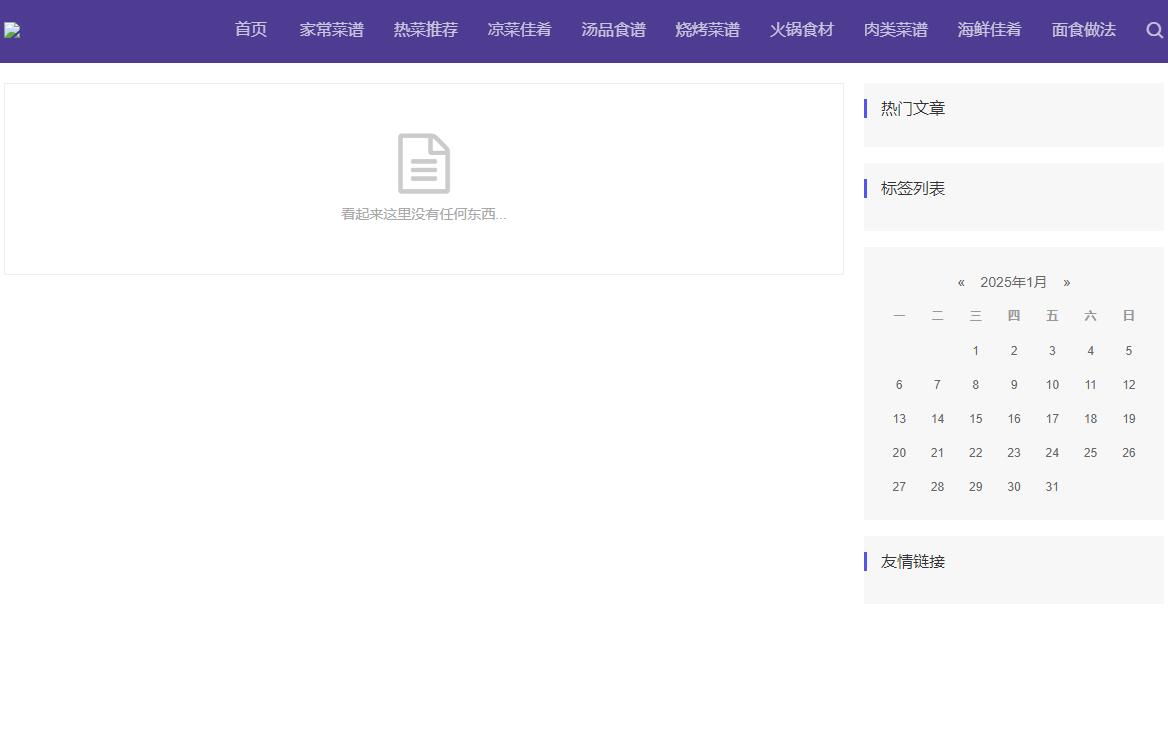
Task: Pick day 31 on the calendar
Action: point(1052,487)
